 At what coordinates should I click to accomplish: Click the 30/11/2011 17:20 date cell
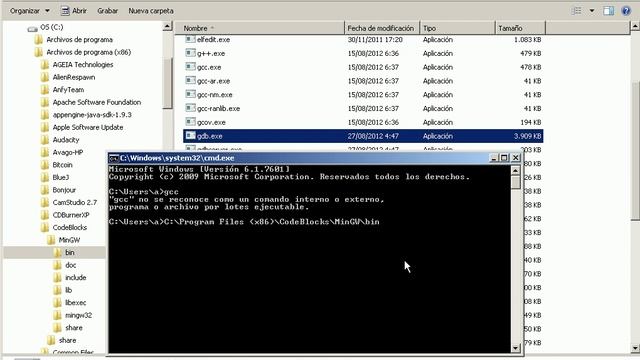point(375,40)
